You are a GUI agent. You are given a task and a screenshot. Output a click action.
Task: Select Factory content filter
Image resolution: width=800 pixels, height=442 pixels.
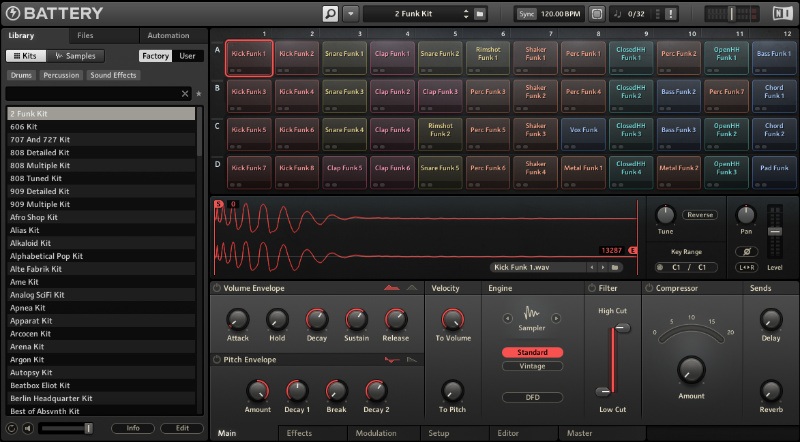tap(155, 56)
